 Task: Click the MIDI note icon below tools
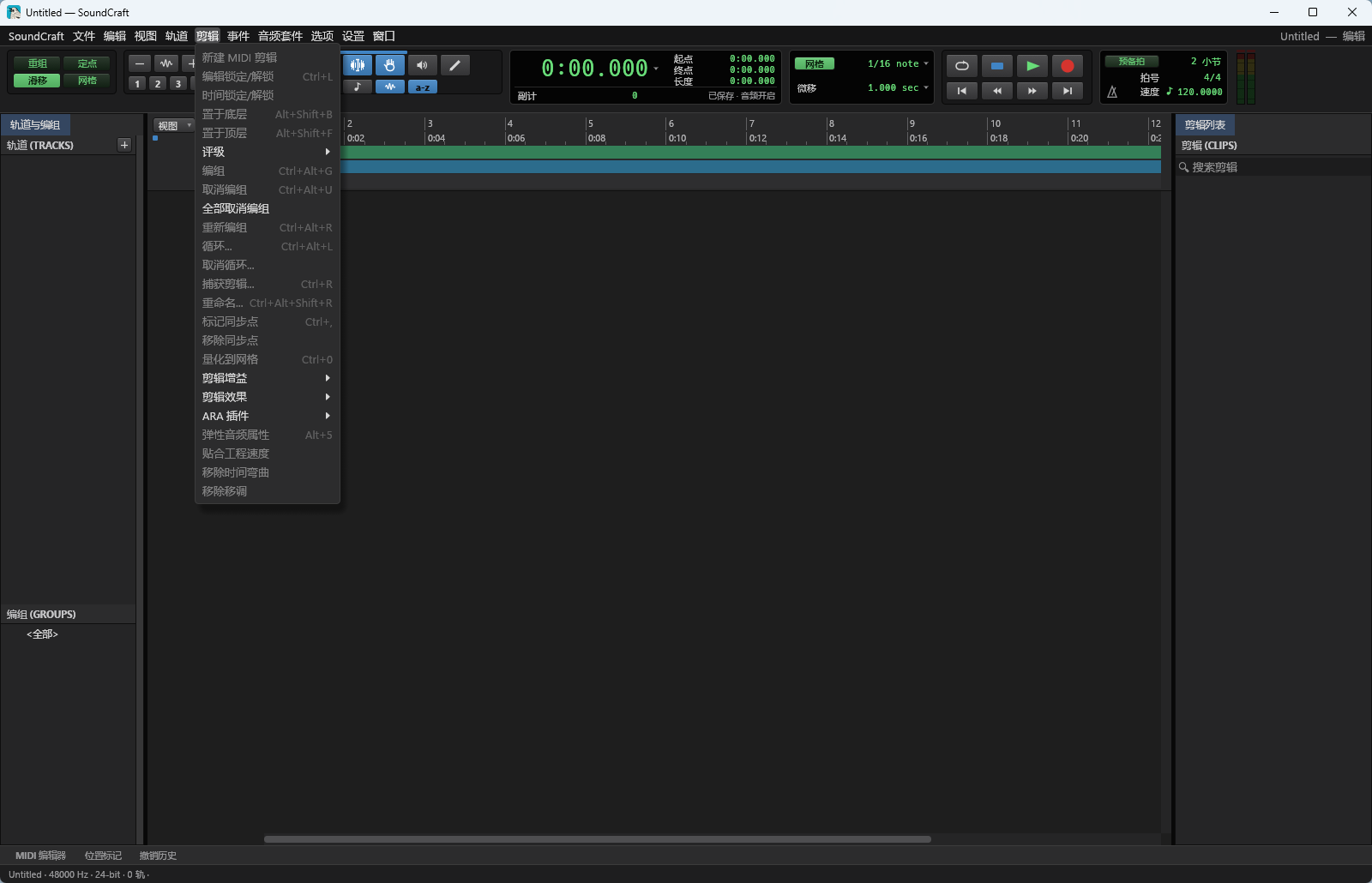point(357,87)
